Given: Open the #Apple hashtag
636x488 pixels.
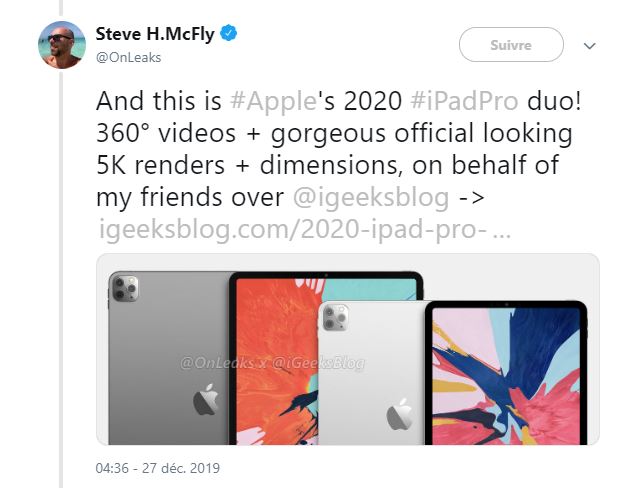Looking at the screenshot, I should point(273,101).
